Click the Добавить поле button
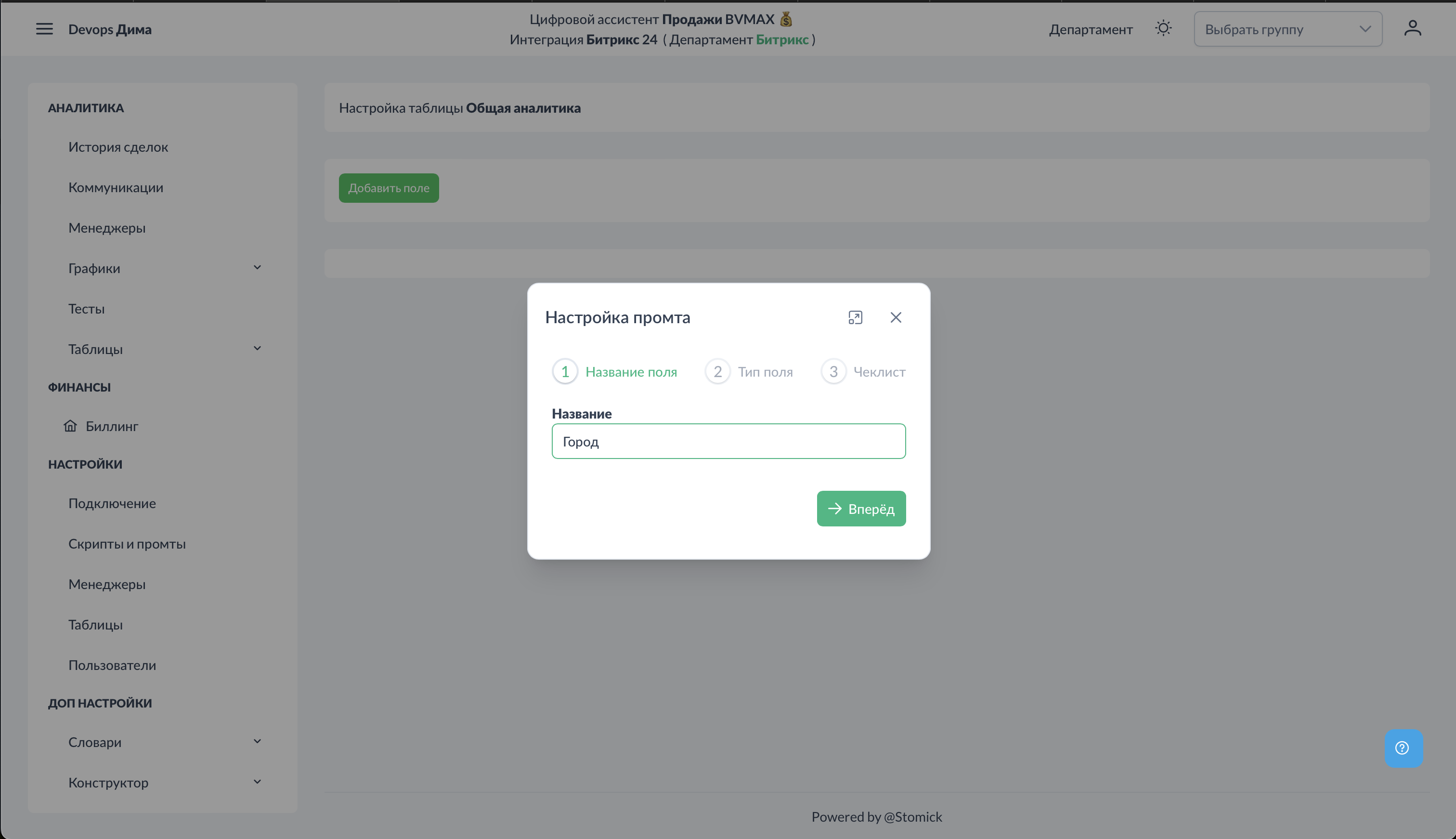The height and width of the screenshot is (839, 1456). [389, 188]
